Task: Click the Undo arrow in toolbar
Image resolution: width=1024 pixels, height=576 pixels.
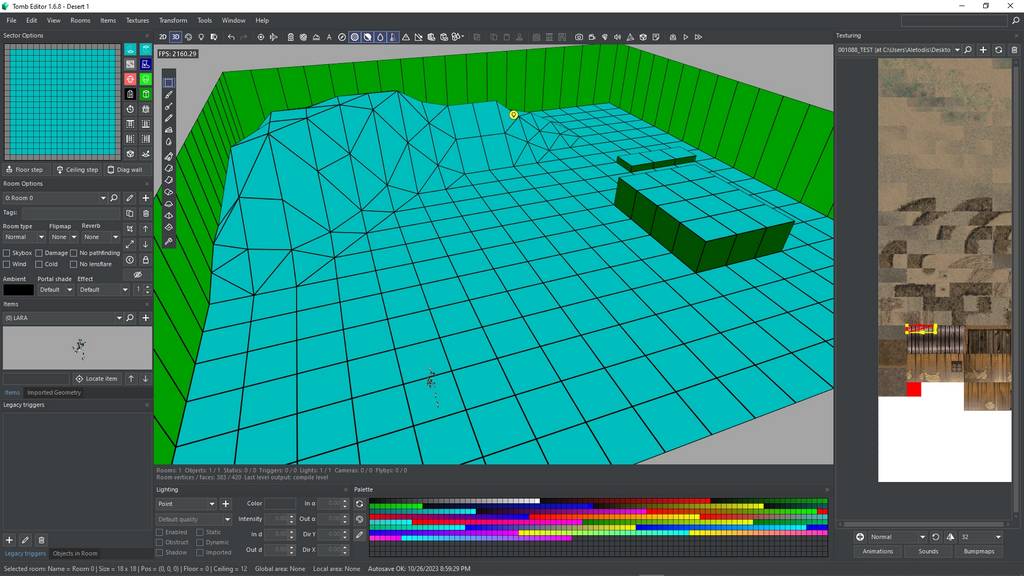Action: (x=231, y=37)
